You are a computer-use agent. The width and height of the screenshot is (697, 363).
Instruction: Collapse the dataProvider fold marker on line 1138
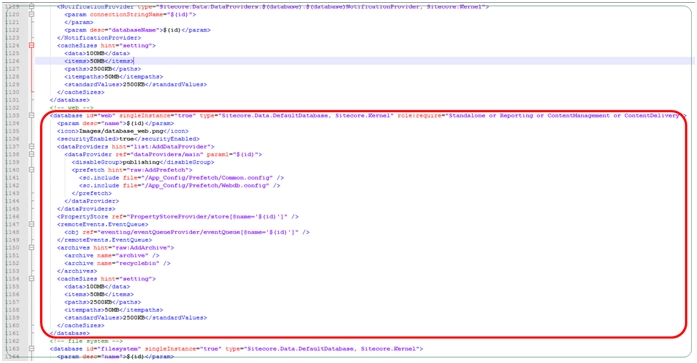click(32, 154)
